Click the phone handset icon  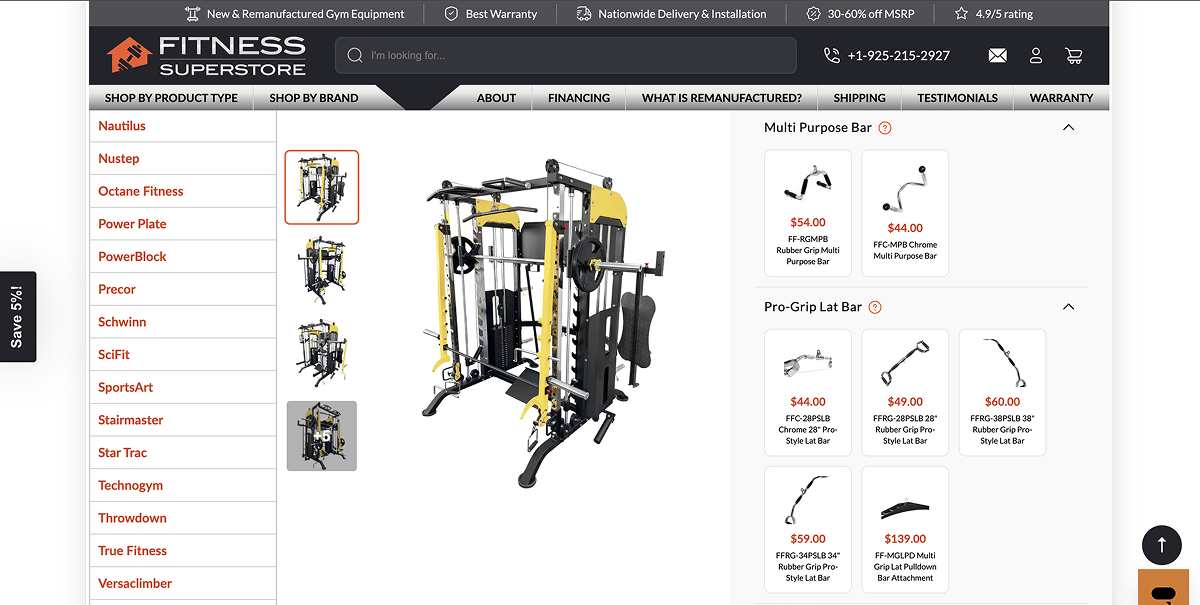832,55
